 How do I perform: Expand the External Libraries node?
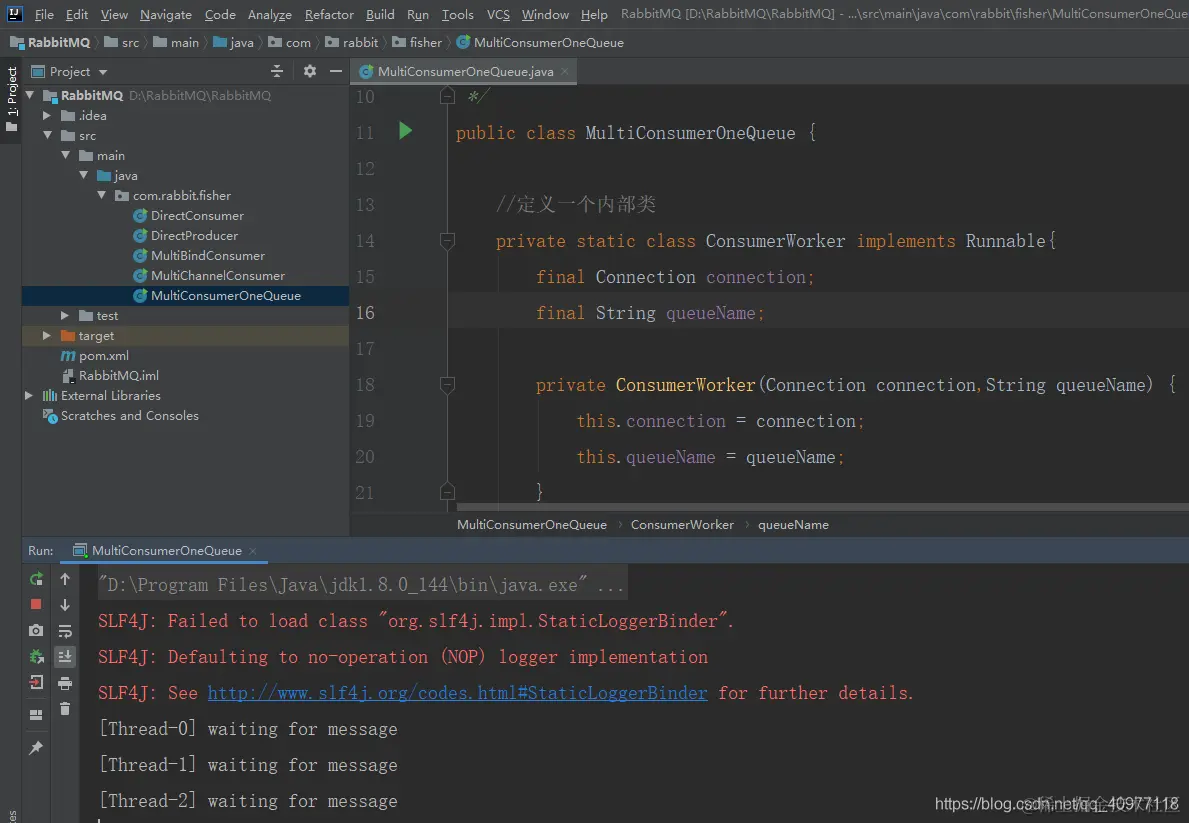(x=28, y=396)
